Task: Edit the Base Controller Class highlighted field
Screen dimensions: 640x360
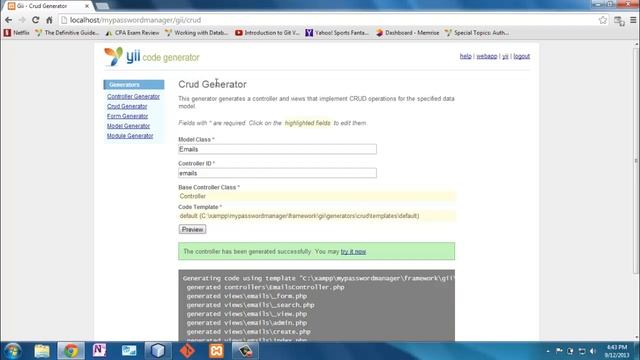Action: tap(316, 196)
